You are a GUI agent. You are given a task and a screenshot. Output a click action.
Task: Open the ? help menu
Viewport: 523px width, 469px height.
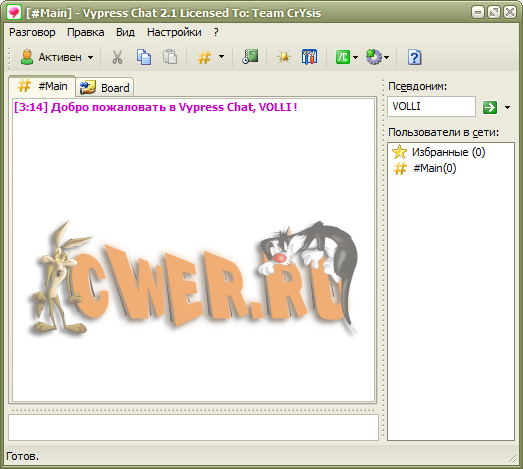(216, 32)
